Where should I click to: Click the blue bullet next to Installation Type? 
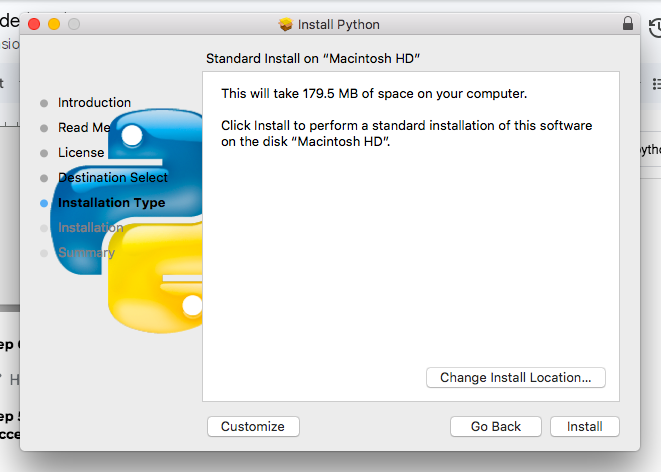(43, 203)
